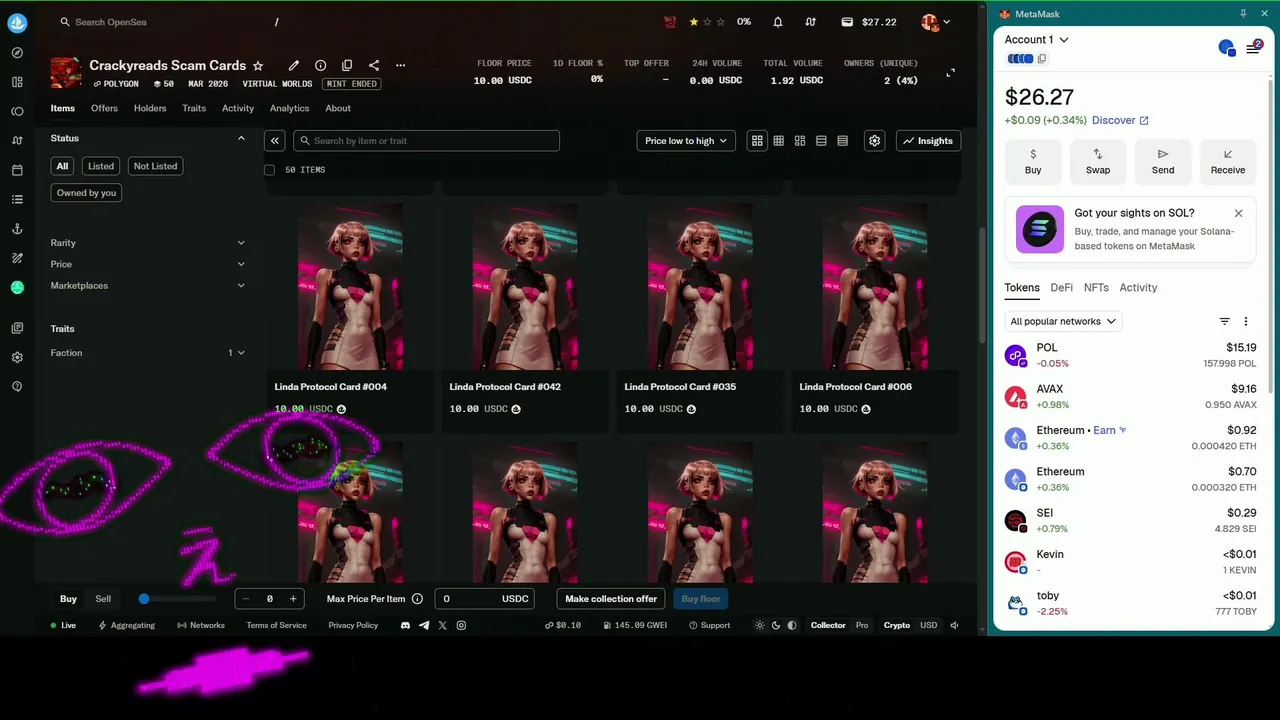Open the MetaMask hamburger menu
This screenshot has width=1280, height=720.
click(1253, 48)
